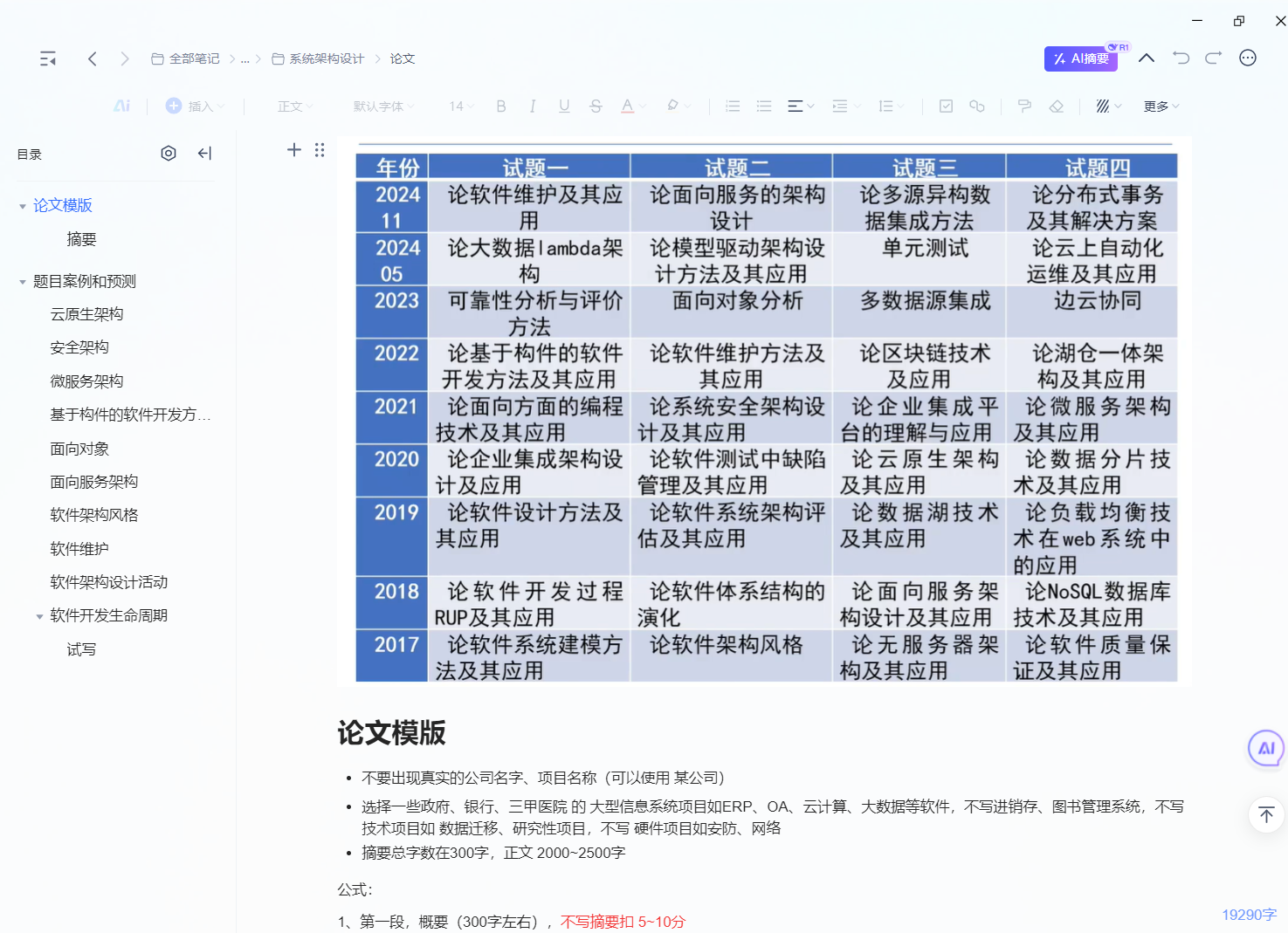Go back using the left arrow
This screenshot has height=933, width=1288.
click(x=93, y=58)
